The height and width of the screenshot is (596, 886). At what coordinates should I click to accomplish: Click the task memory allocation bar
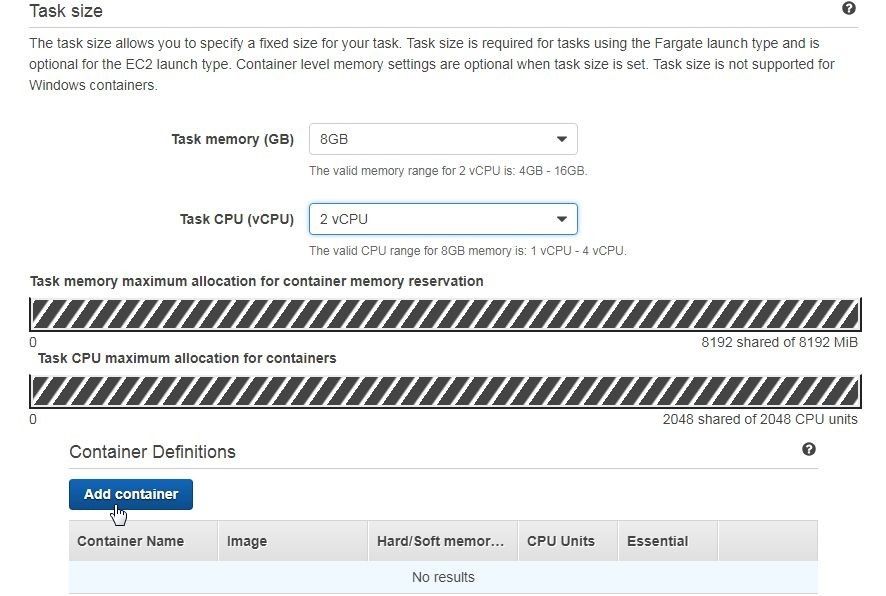[x=445, y=314]
